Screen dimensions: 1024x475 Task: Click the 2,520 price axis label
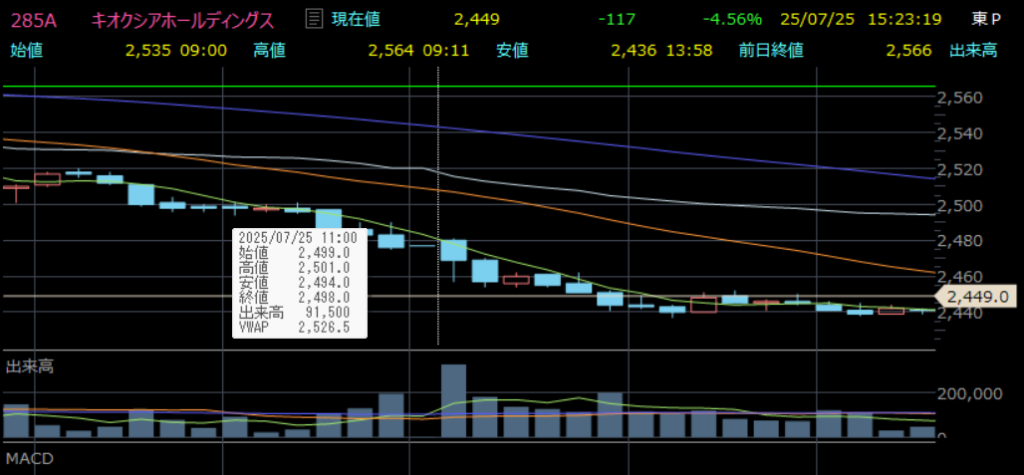click(959, 170)
